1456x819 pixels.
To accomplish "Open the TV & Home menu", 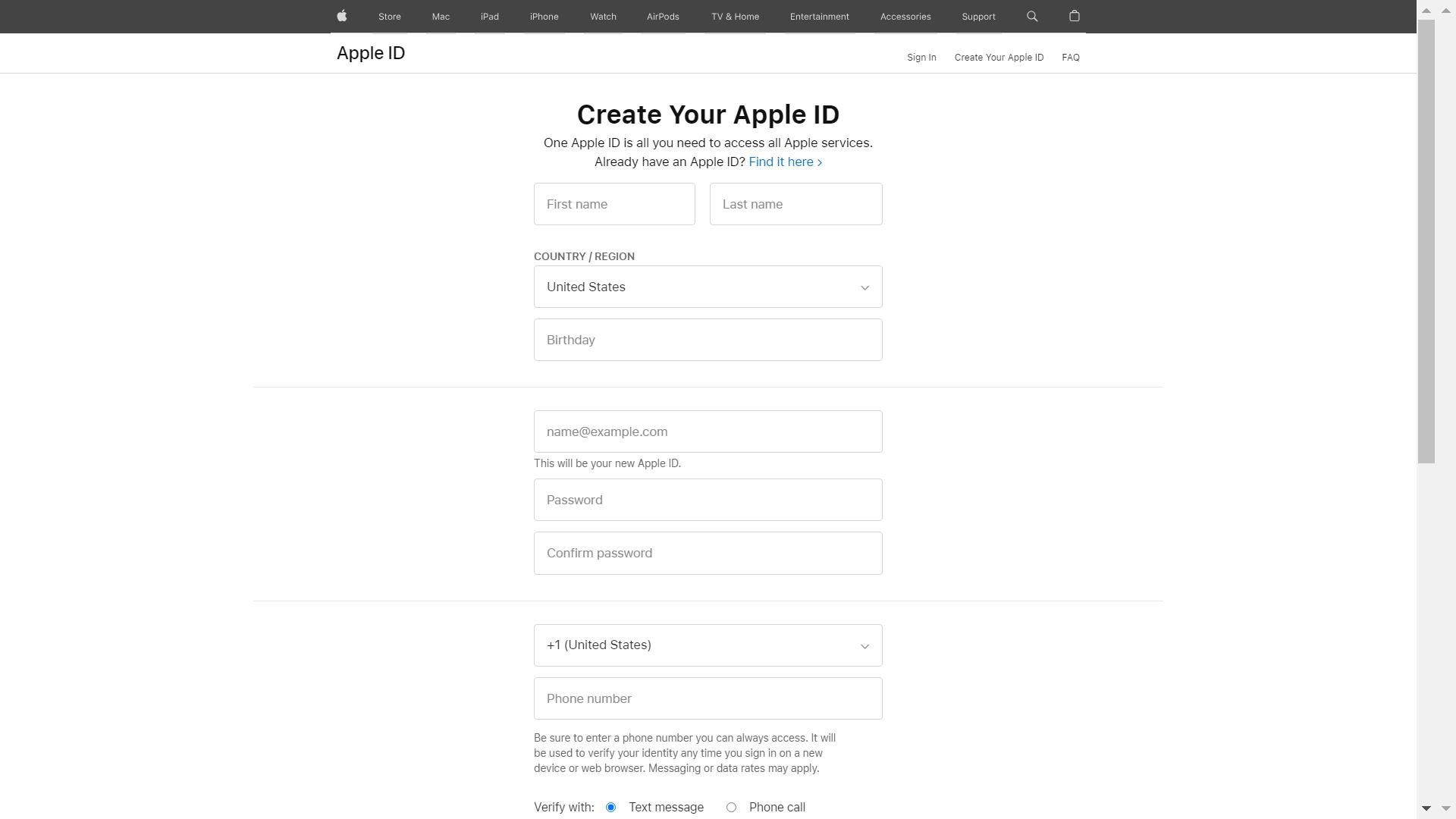I will click(x=735, y=17).
